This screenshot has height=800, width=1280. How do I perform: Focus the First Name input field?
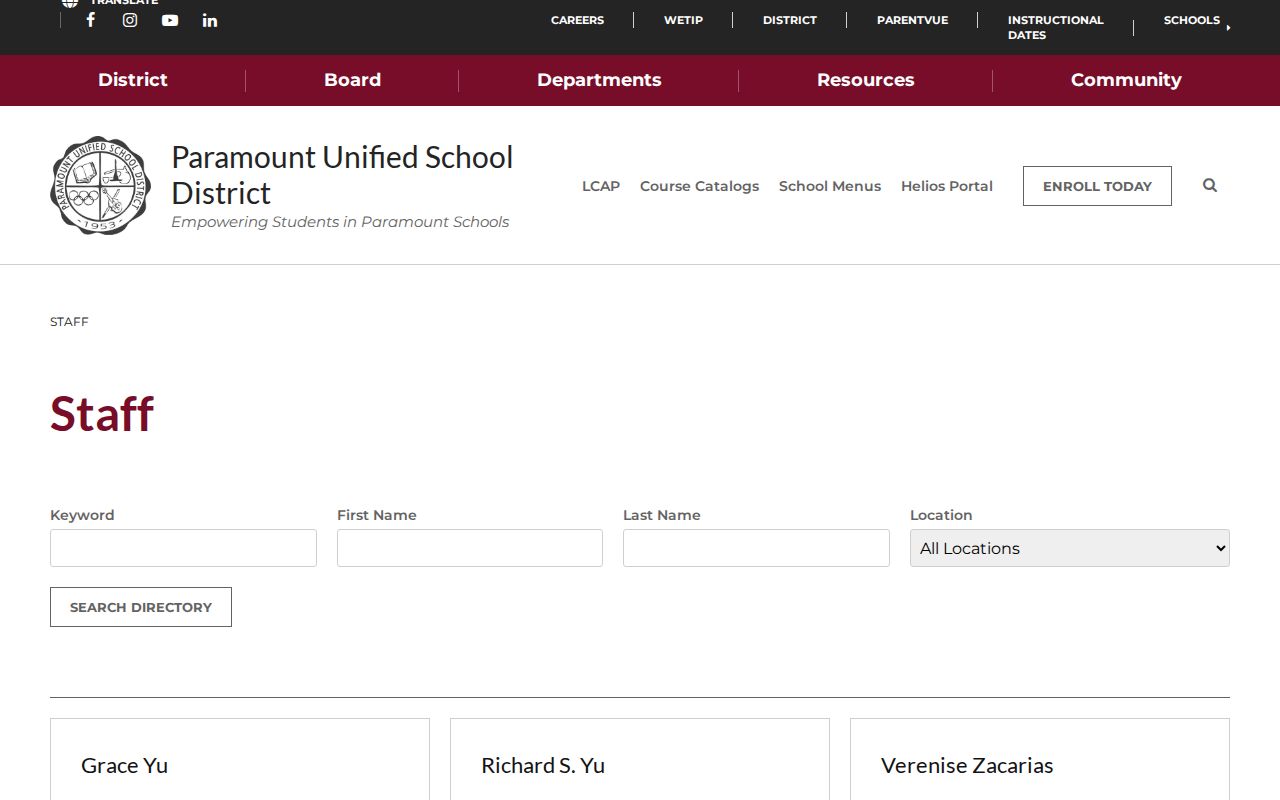(x=470, y=548)
